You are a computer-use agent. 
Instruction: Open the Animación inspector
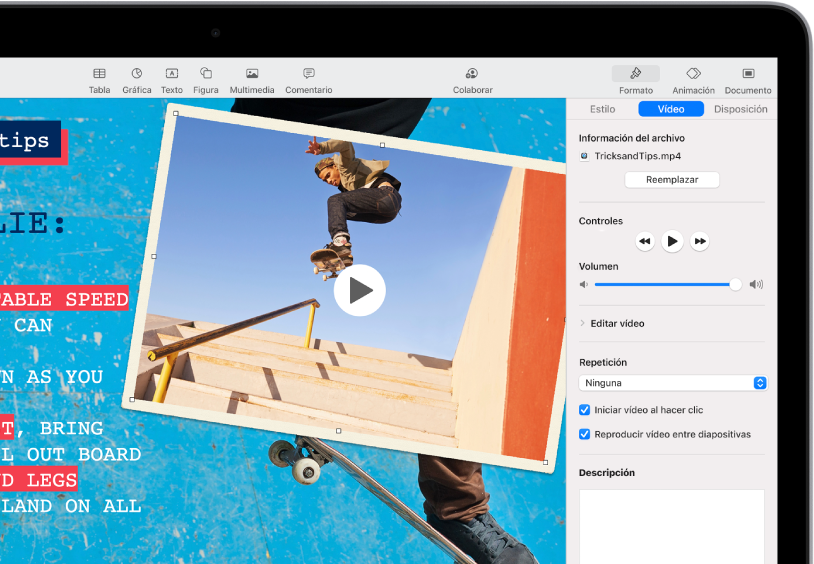click(x=693, y=74)
